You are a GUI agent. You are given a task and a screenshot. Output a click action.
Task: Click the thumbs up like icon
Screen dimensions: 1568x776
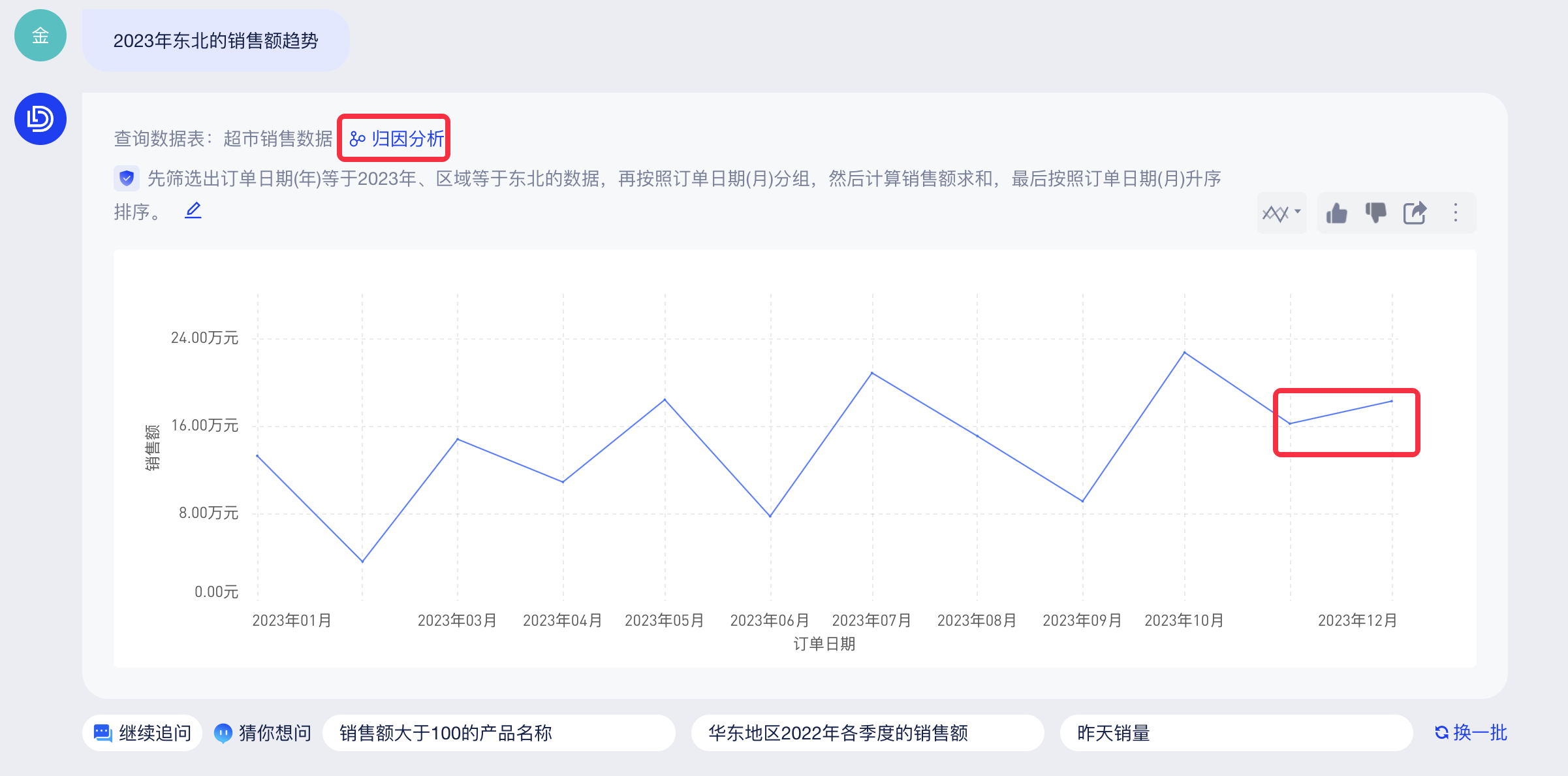[1336, 213]
